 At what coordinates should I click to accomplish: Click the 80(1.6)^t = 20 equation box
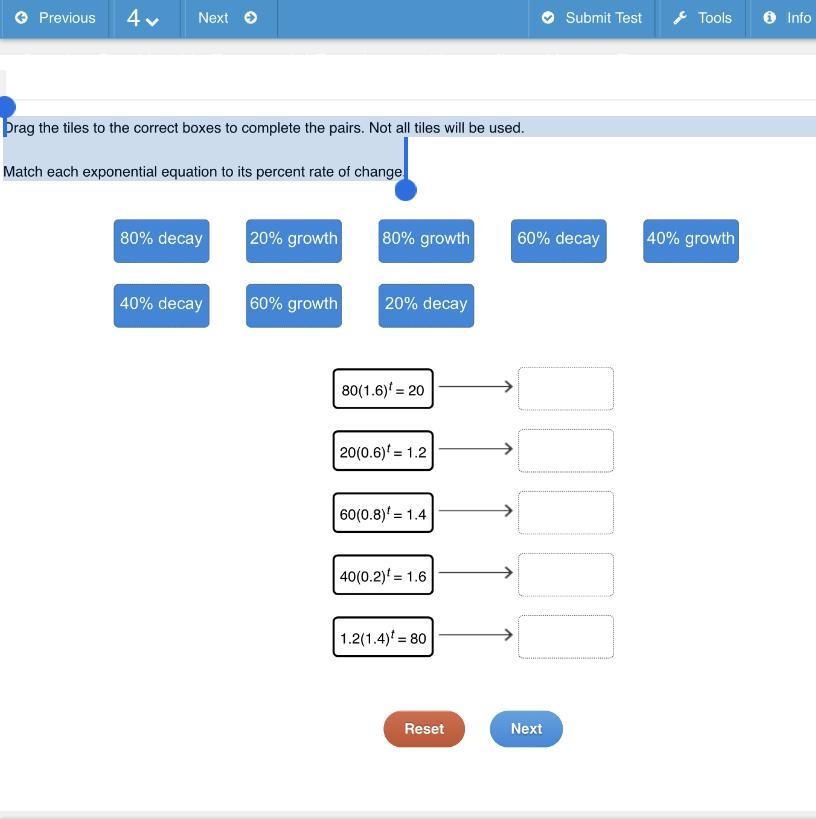coord(383,389)
